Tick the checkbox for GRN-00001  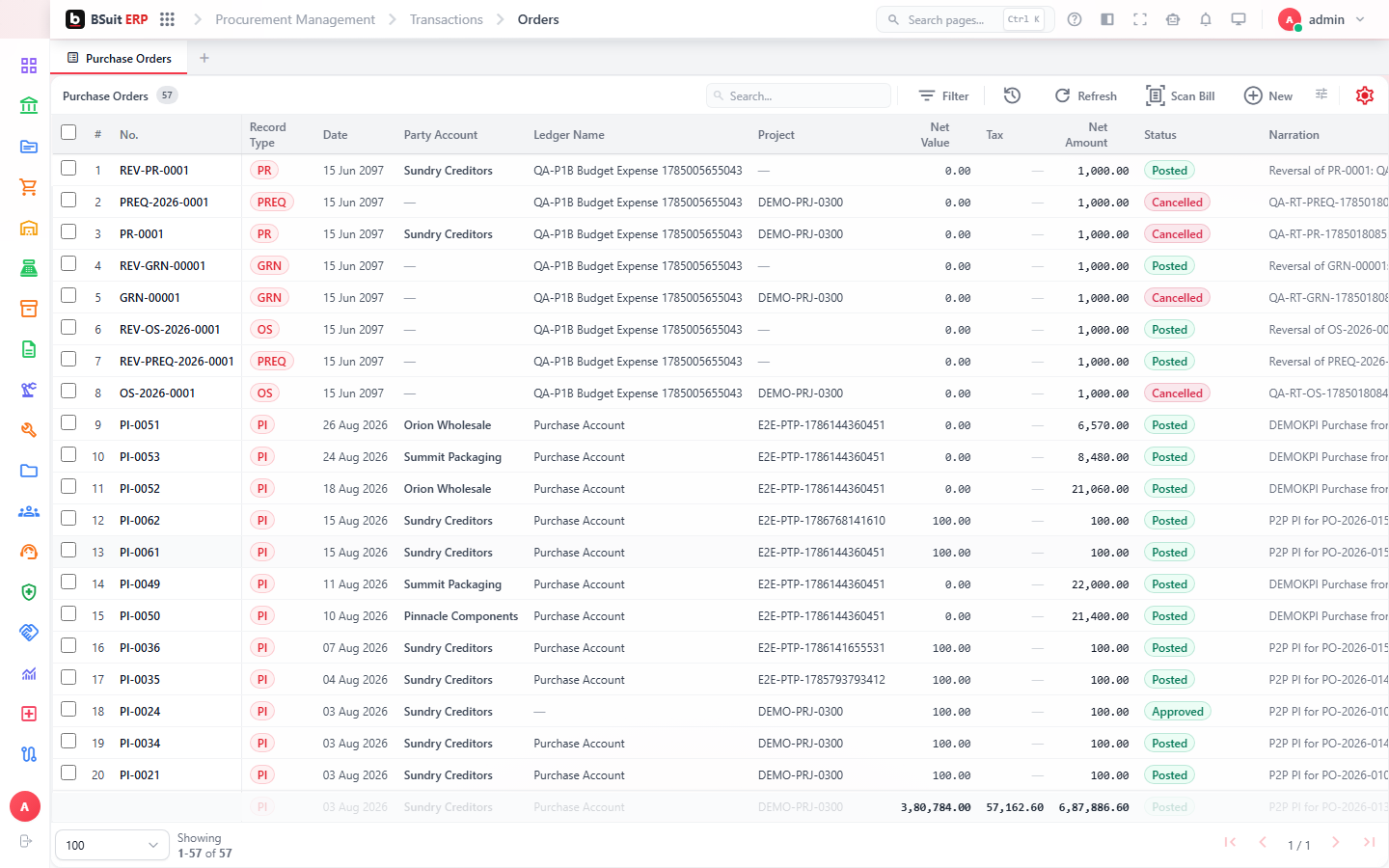coord(68,295)
